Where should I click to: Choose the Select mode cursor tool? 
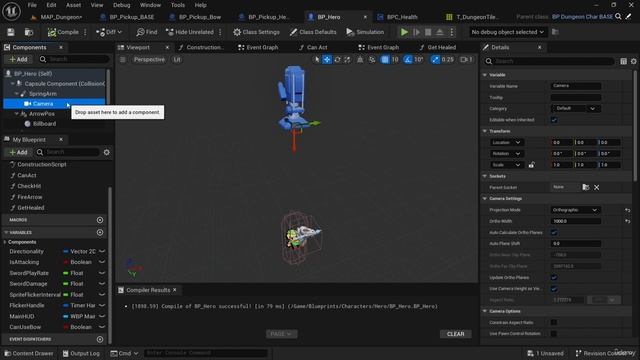point(316,60)
